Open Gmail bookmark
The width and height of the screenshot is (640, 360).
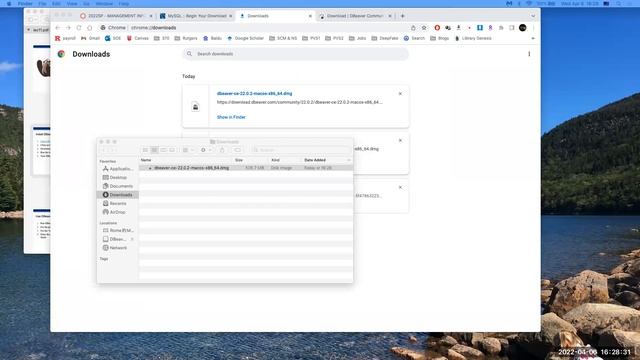(x=90, y=38)
